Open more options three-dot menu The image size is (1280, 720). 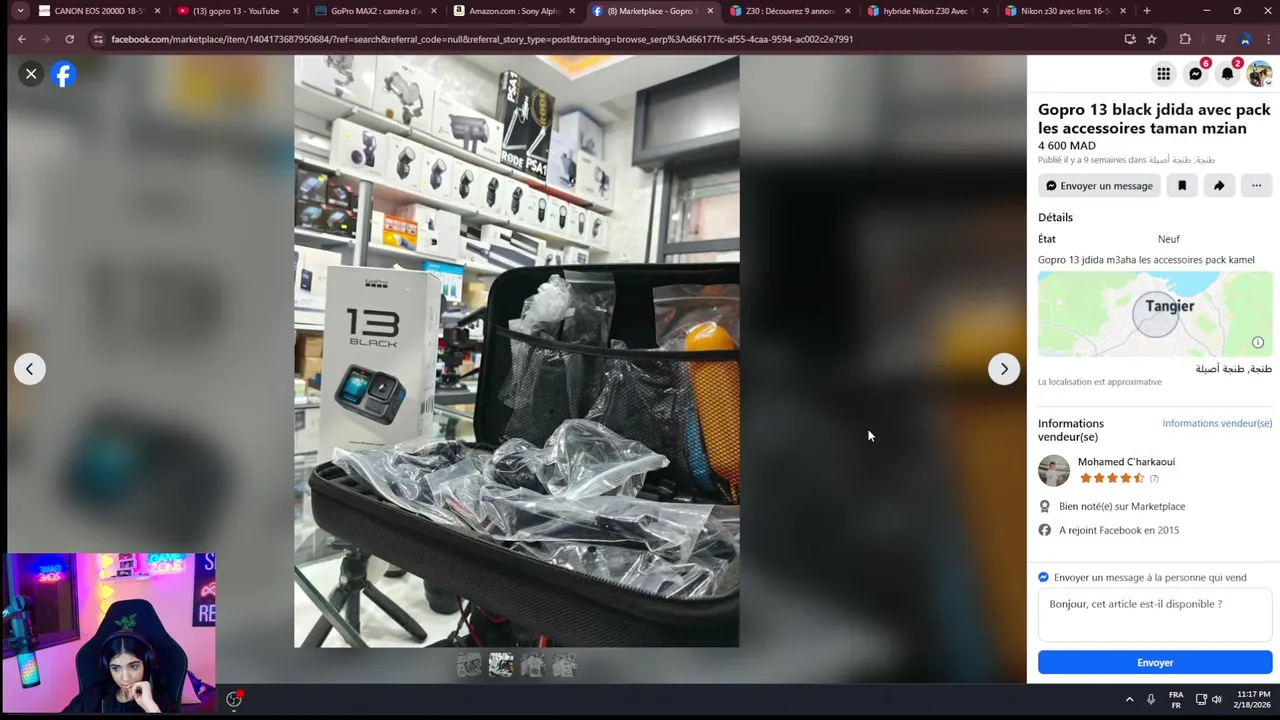[1256, 186]
